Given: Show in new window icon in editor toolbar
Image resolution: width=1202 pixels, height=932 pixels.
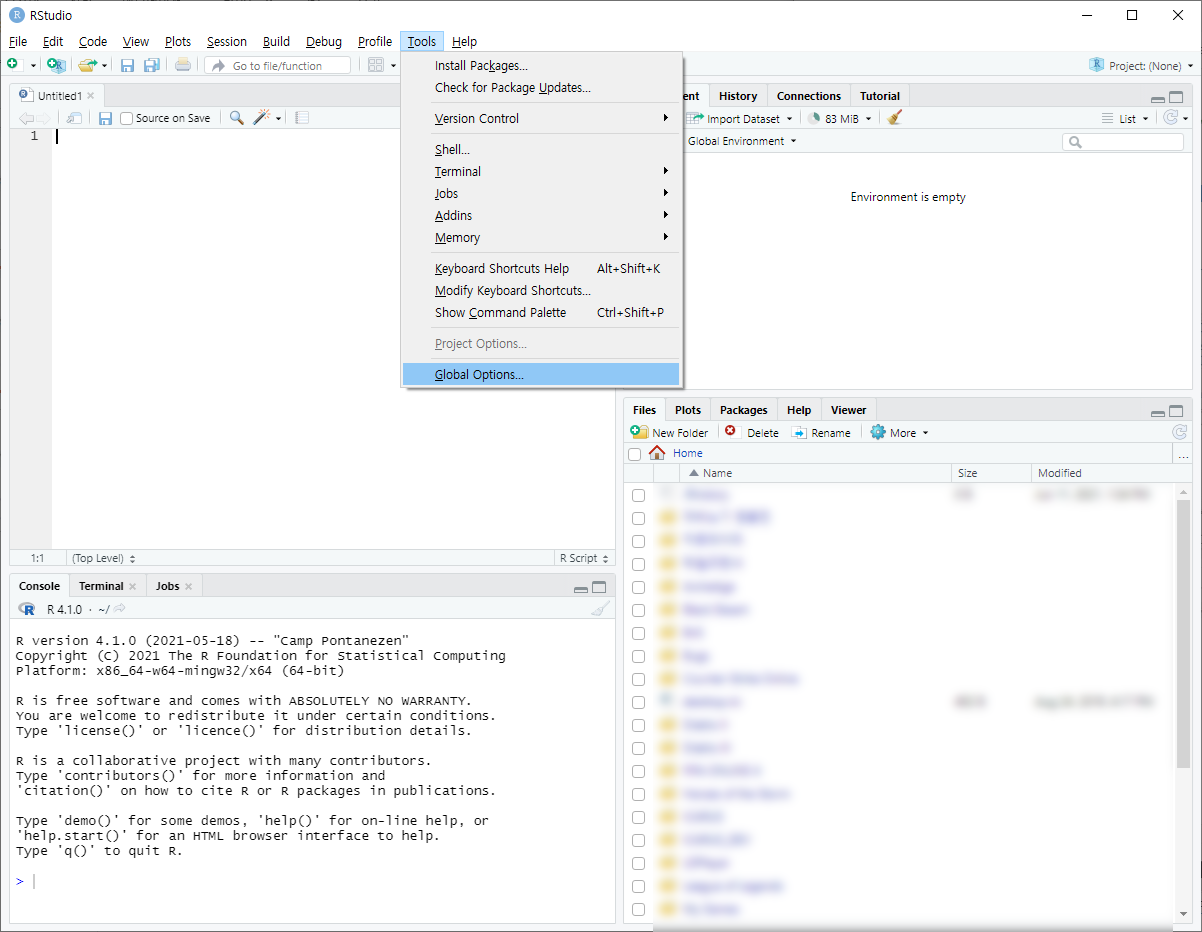Looking at the screenshot, I should click(74, 118).
